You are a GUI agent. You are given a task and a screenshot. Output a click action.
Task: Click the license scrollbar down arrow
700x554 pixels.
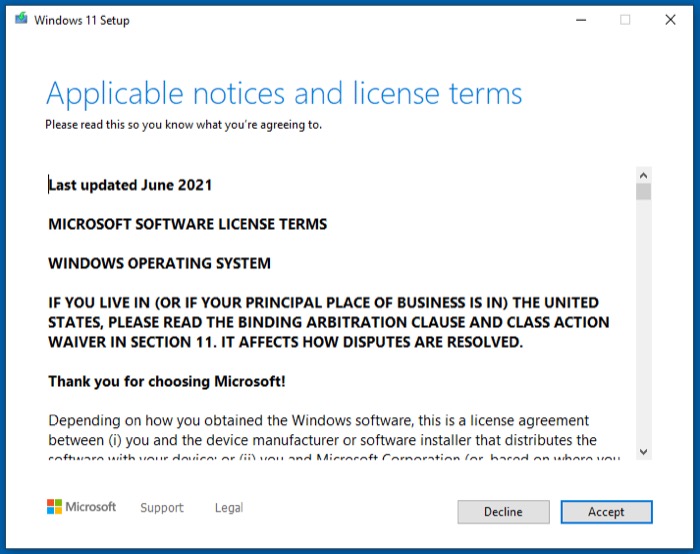coord(643,452)
